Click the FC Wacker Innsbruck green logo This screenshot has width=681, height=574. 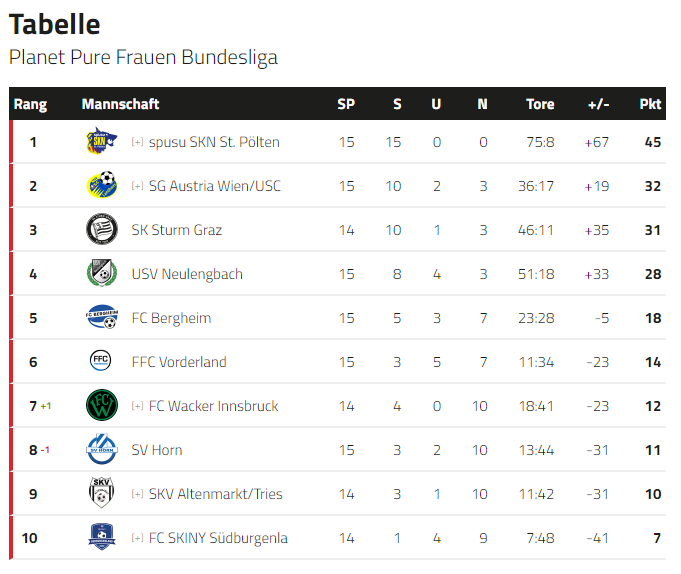[102, 405]
